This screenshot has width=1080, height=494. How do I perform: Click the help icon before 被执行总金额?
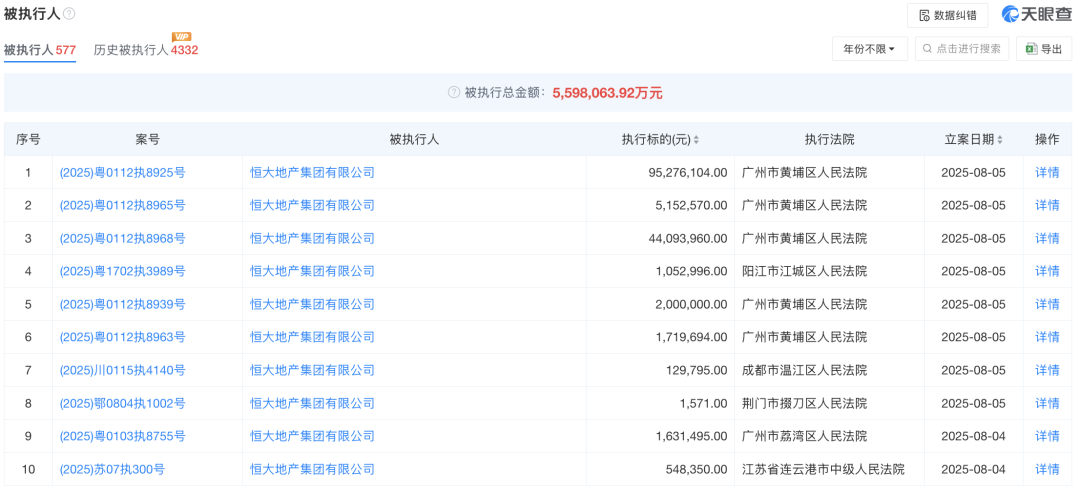[x=453, y=92]
